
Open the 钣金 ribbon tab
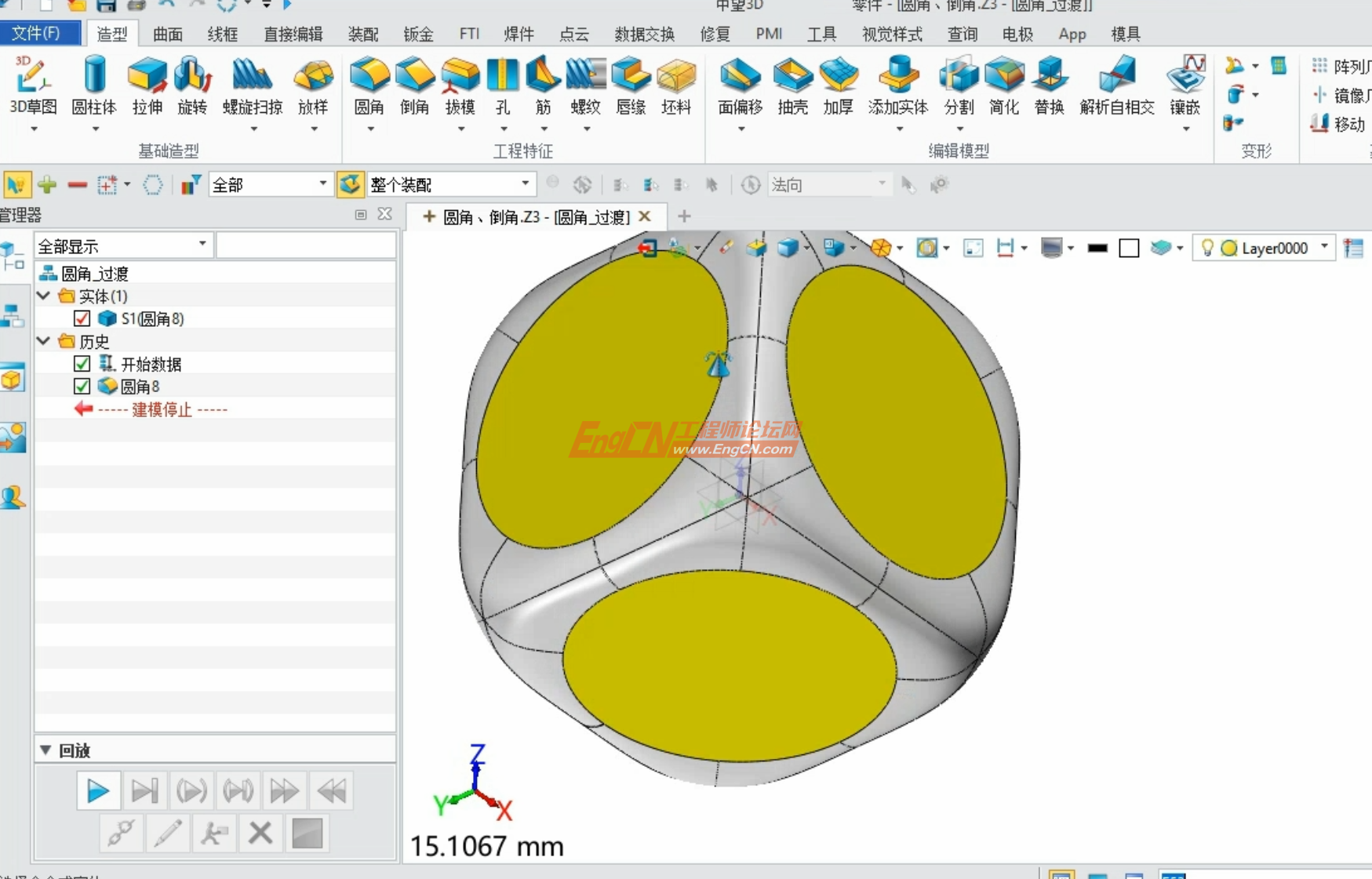pos(417,34)
